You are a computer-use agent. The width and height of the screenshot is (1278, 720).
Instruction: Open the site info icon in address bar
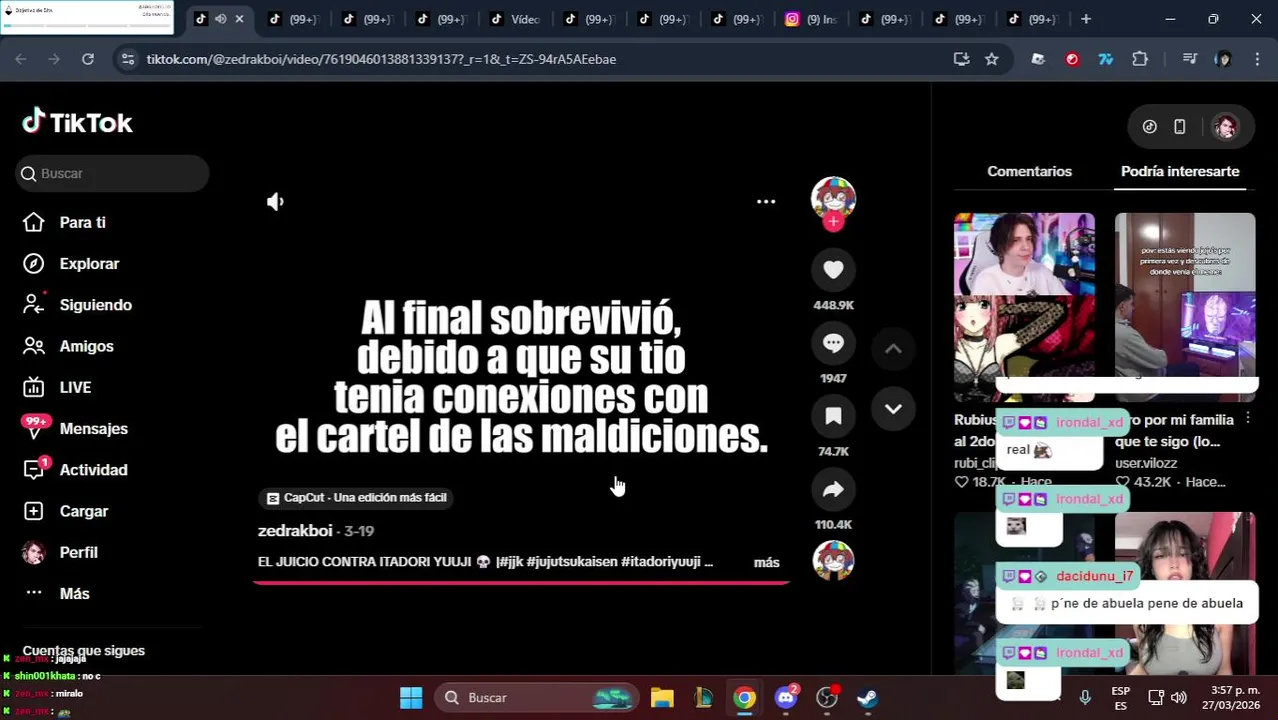tap(127, 59)
